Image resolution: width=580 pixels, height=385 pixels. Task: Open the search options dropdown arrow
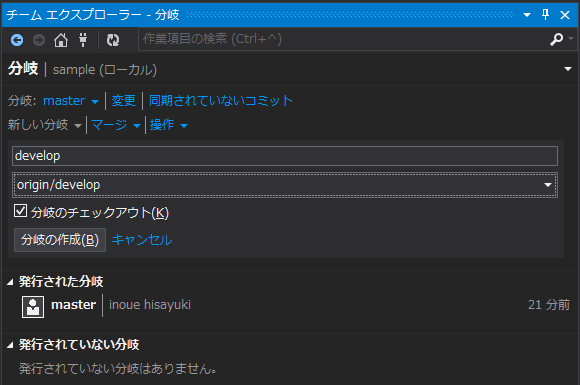coord(571,38)
